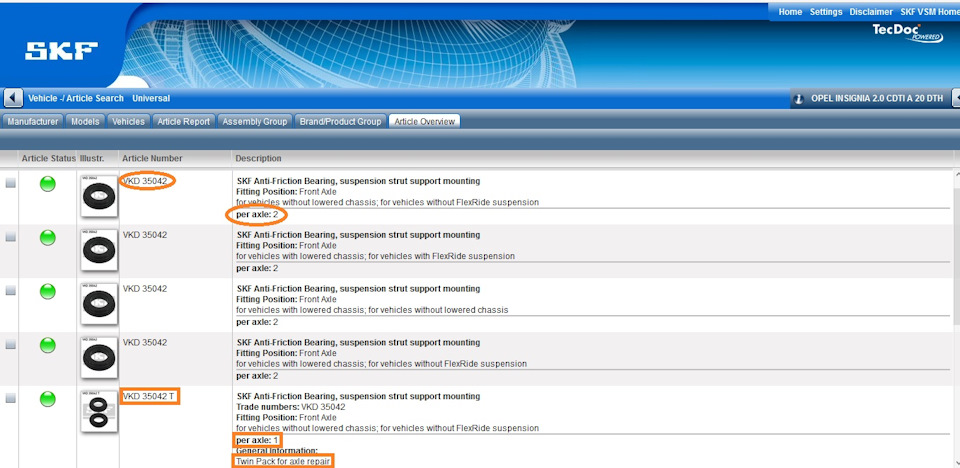
Task: Click article number VKD 35042 in 'with FlexRide suspension' row
Action: coord(144,235)
